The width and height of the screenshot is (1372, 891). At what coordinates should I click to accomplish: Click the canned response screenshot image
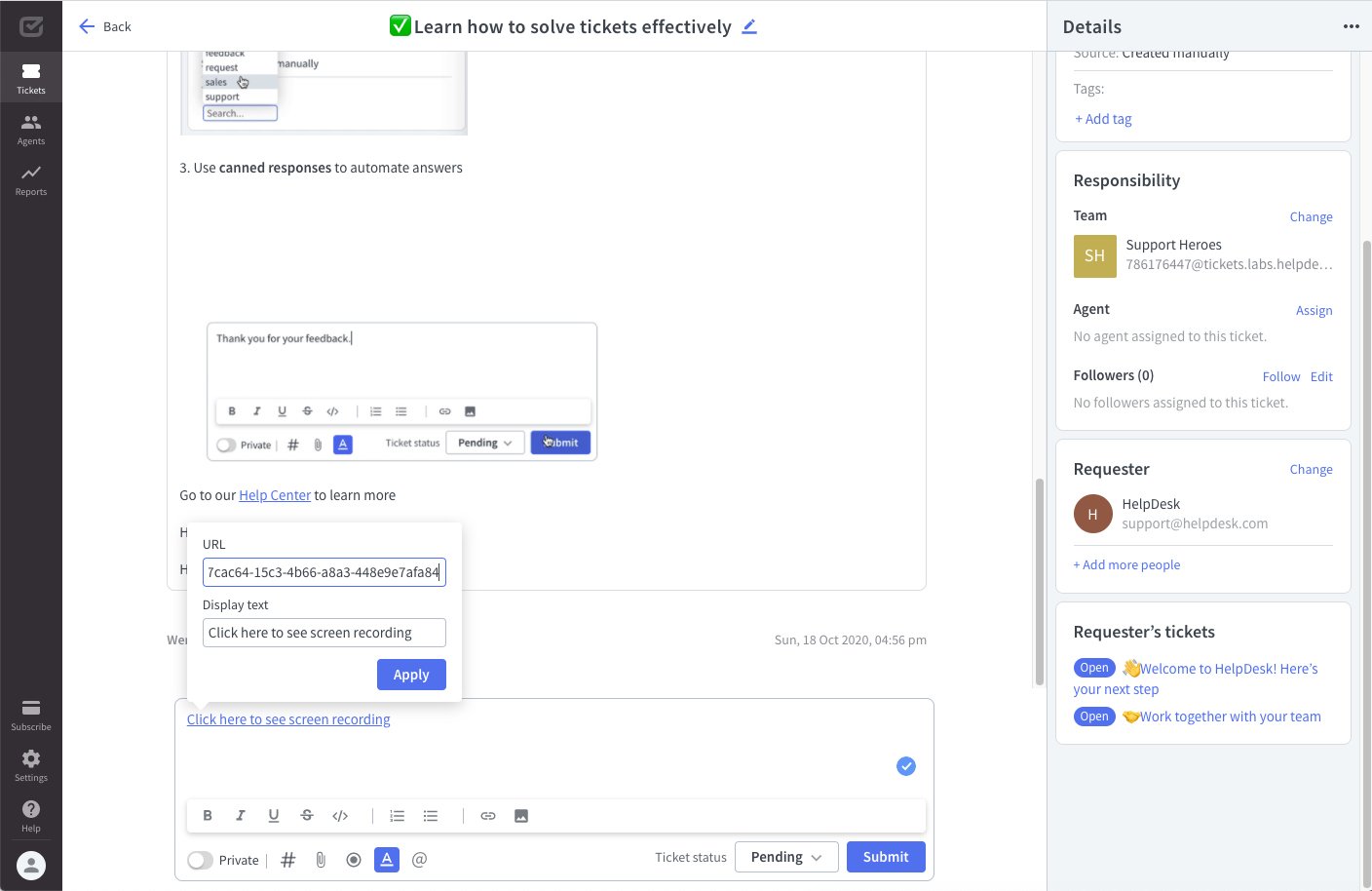tap(401, 392)
